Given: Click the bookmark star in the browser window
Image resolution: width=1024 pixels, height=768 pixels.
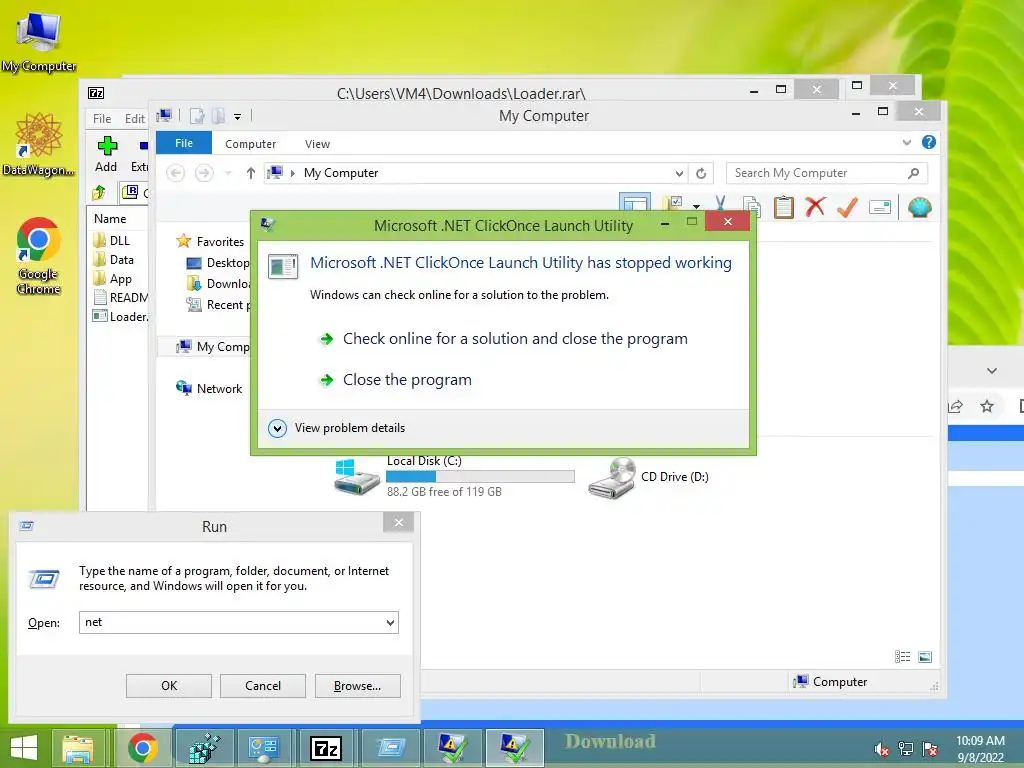Looking at the screenshot, I should [987, 406].
